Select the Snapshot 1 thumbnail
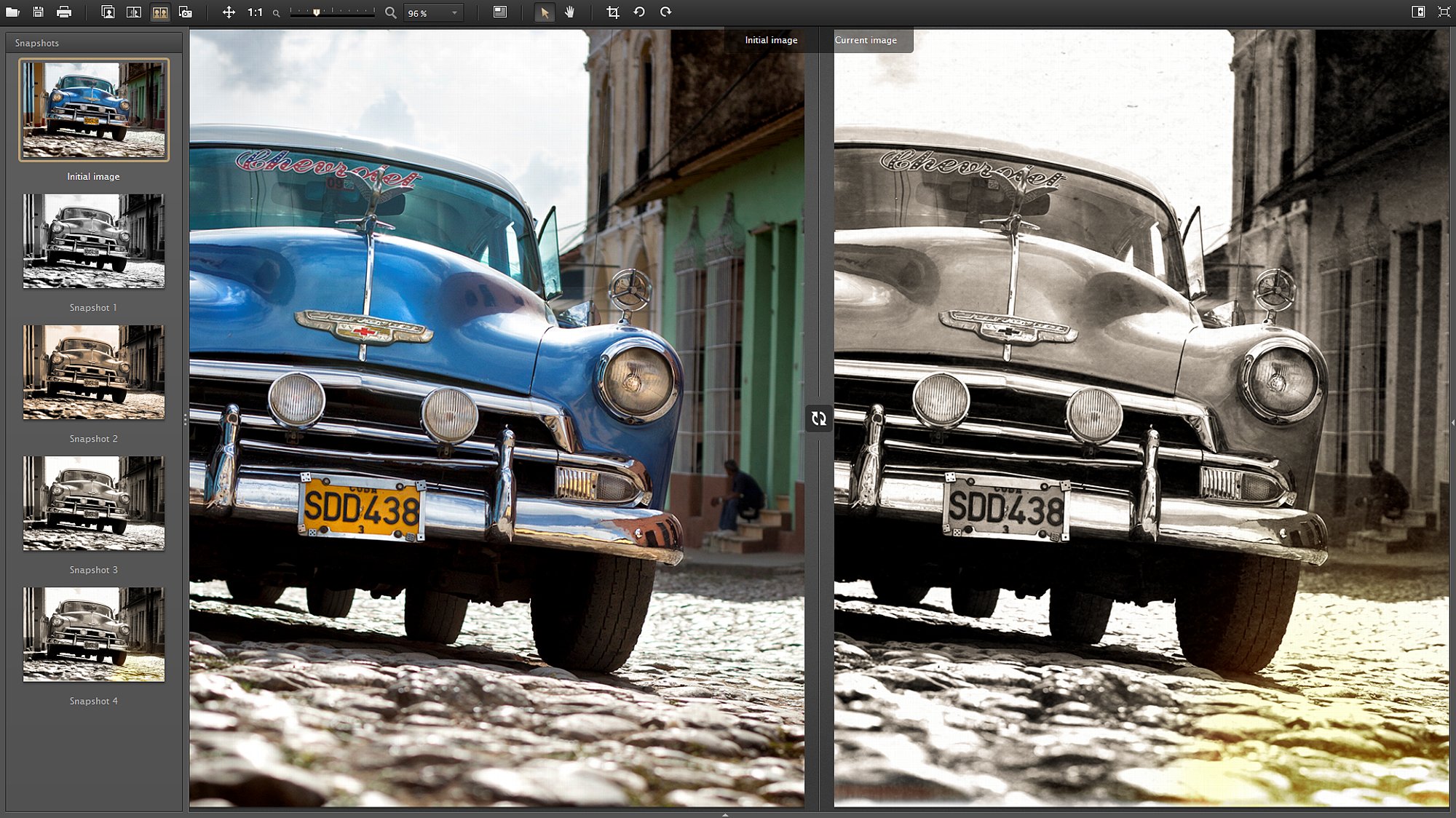Viewport: 1456px width, 818px height. pos(94,241)
